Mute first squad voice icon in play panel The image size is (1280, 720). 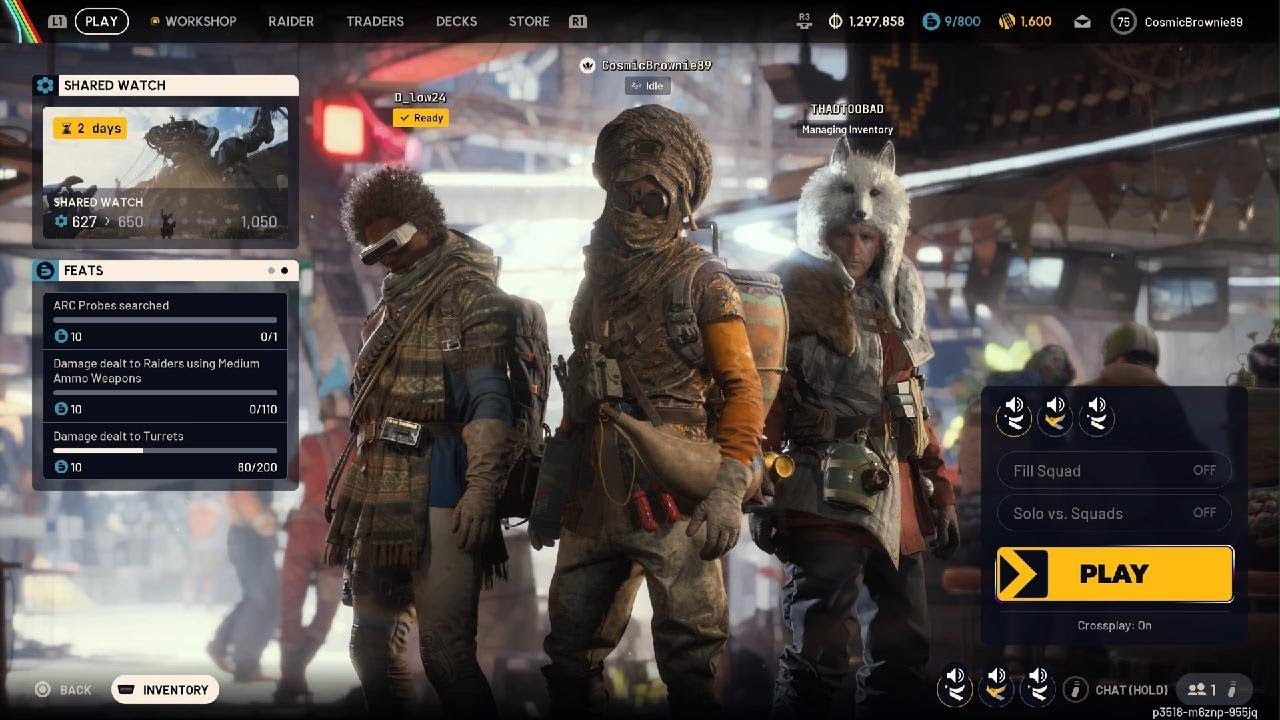click(x=1014, y=414)
